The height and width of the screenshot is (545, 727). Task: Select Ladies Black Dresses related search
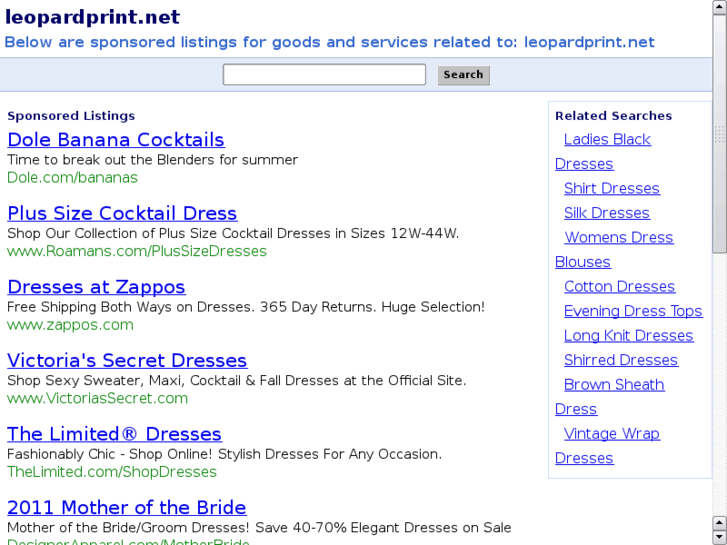point(607,140)
